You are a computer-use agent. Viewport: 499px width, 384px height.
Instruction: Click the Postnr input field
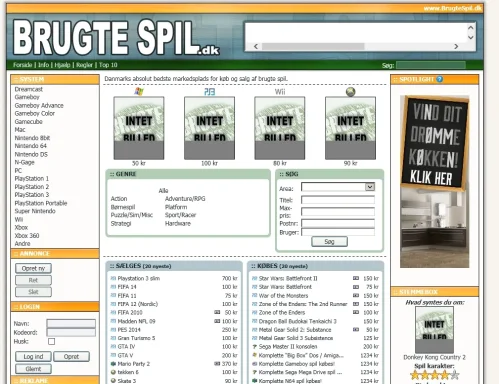(338, 223)
